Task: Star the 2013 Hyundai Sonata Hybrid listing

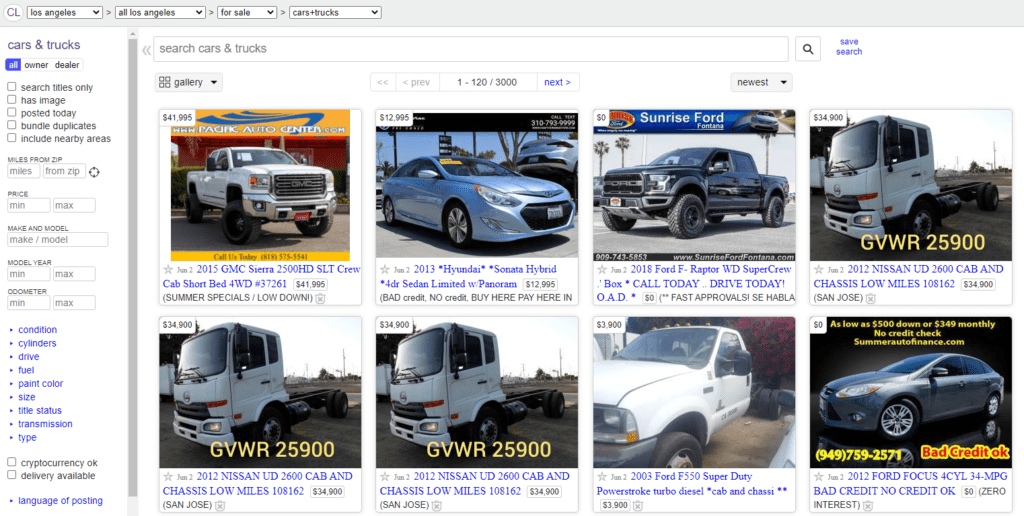Action: [x=385, y=270]
